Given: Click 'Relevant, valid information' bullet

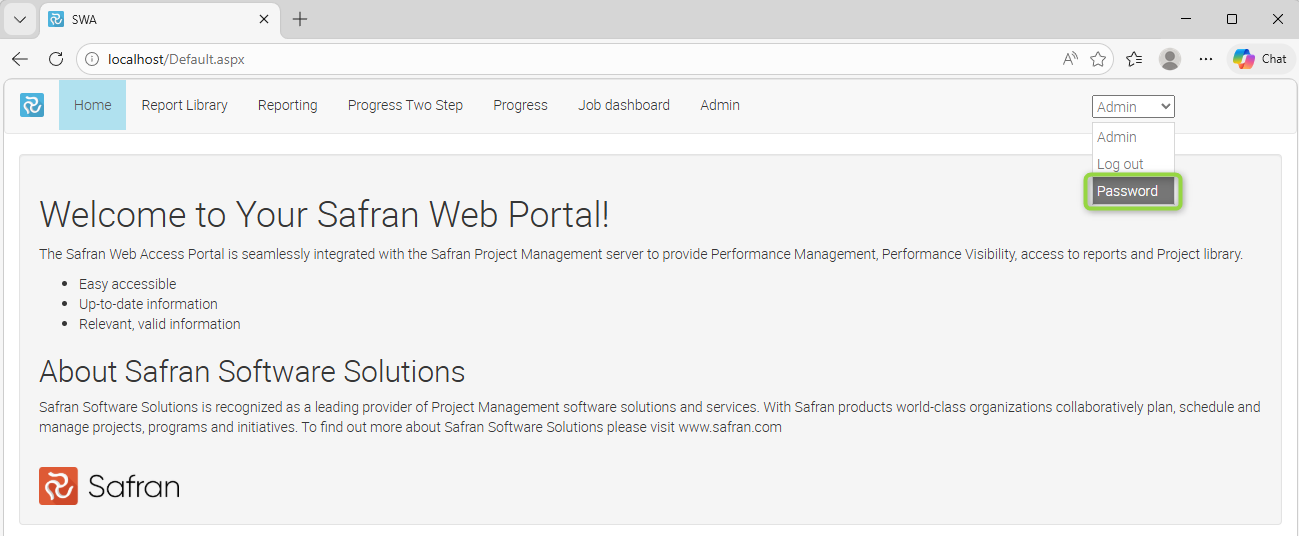Looking at the screenshot, I should tap(160, 324).
